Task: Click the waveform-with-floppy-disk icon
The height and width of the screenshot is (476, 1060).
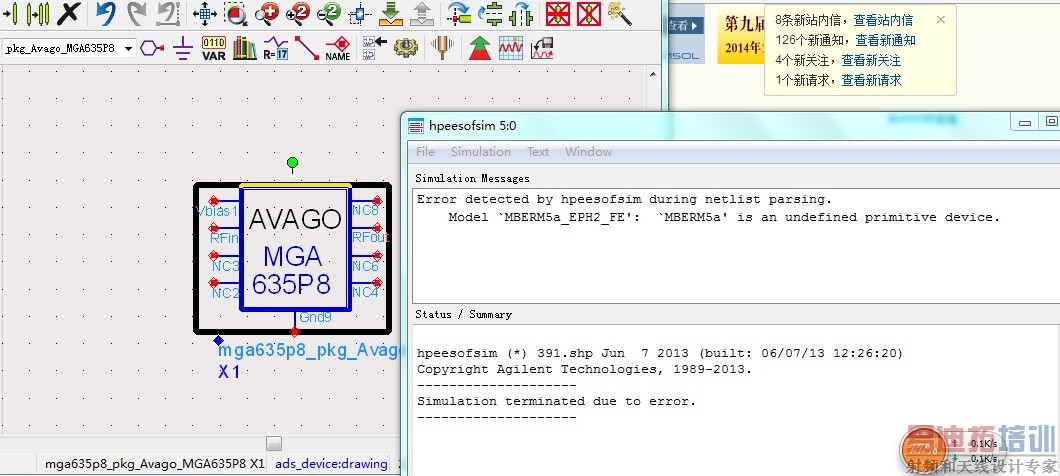Action: 542,48
